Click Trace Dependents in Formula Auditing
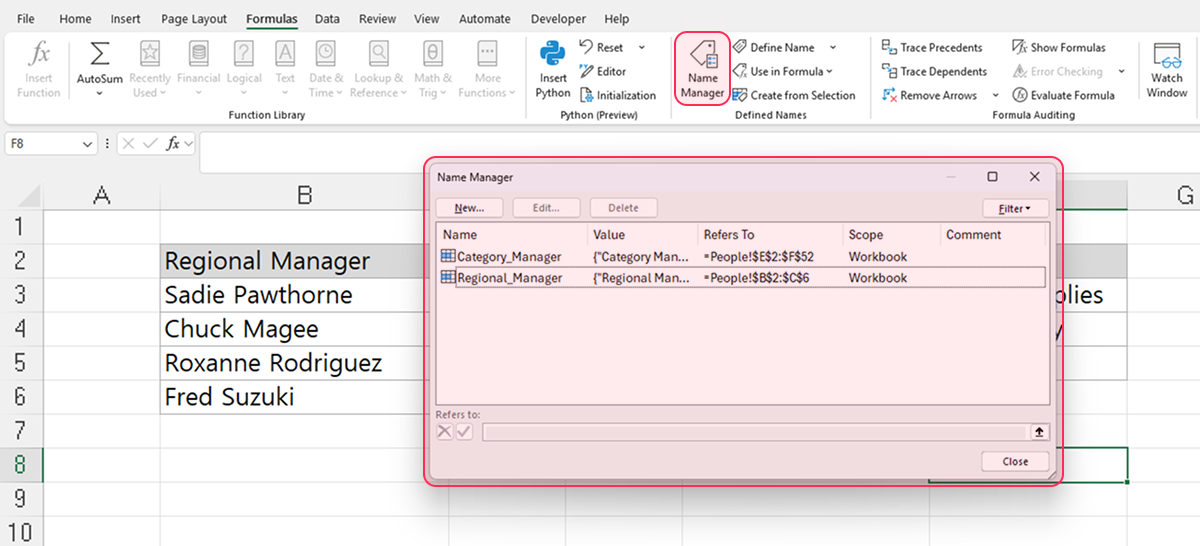 coord(934,72)
